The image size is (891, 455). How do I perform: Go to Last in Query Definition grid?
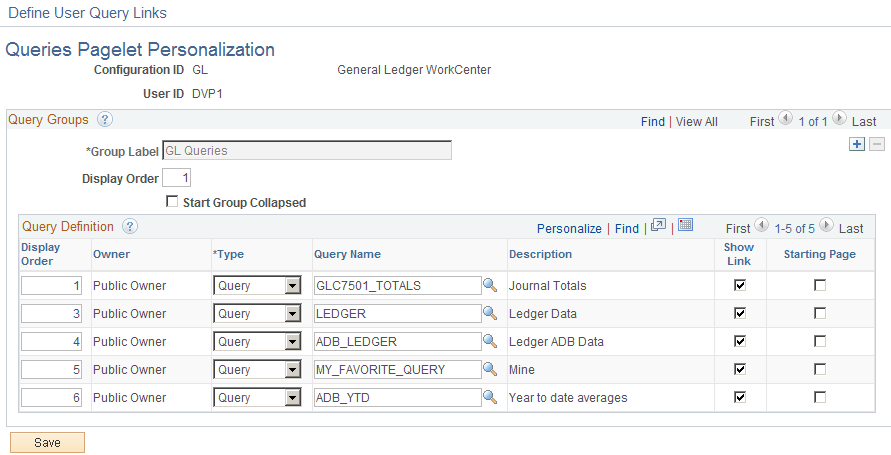pyautogui.click(x=851, y=228)
